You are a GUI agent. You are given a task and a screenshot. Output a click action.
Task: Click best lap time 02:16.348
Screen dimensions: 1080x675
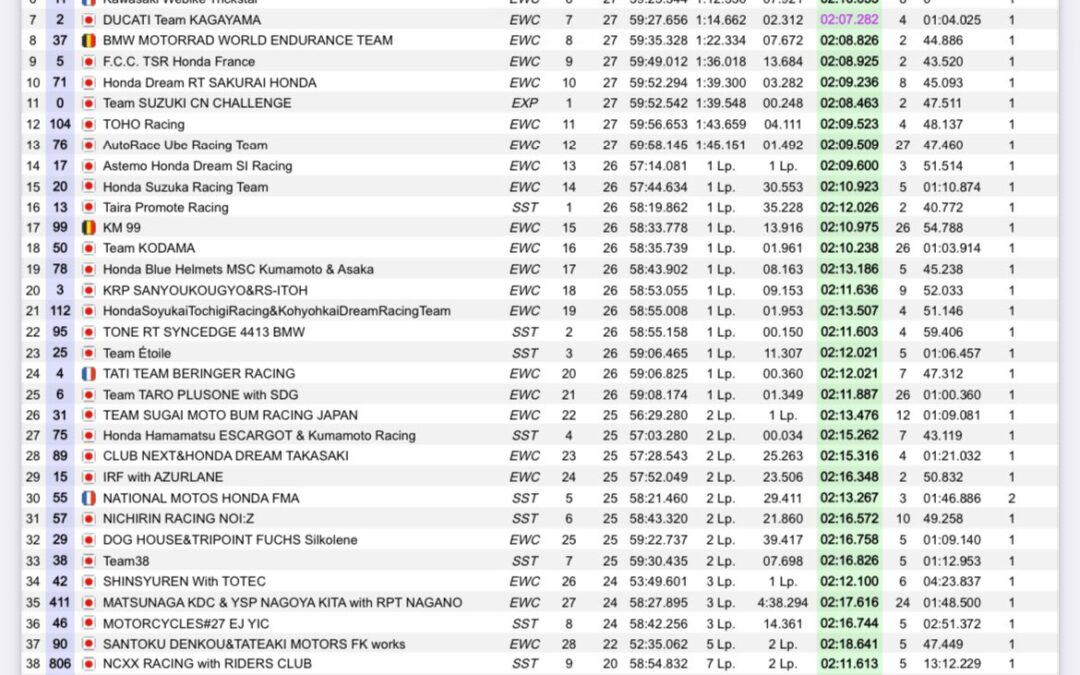pyautogui.click(x=849, y=477)
